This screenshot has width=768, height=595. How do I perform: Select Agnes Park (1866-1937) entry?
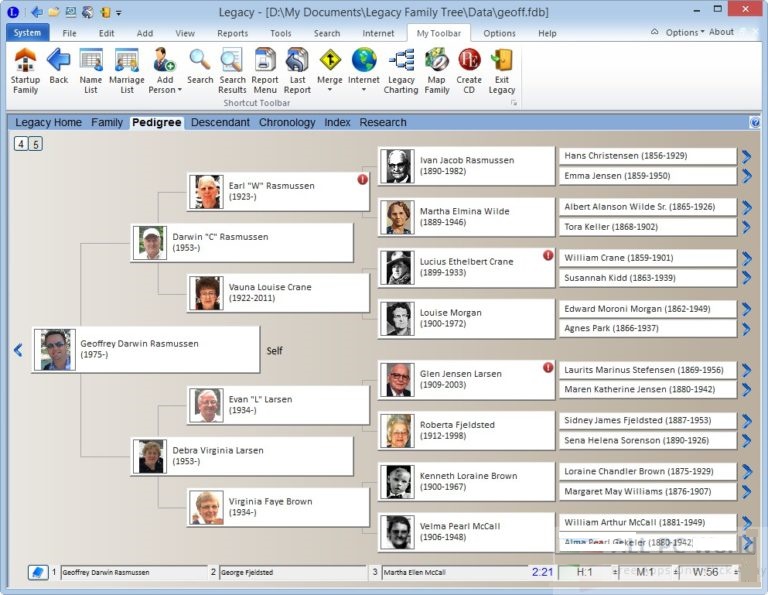[x=648, y=328]
